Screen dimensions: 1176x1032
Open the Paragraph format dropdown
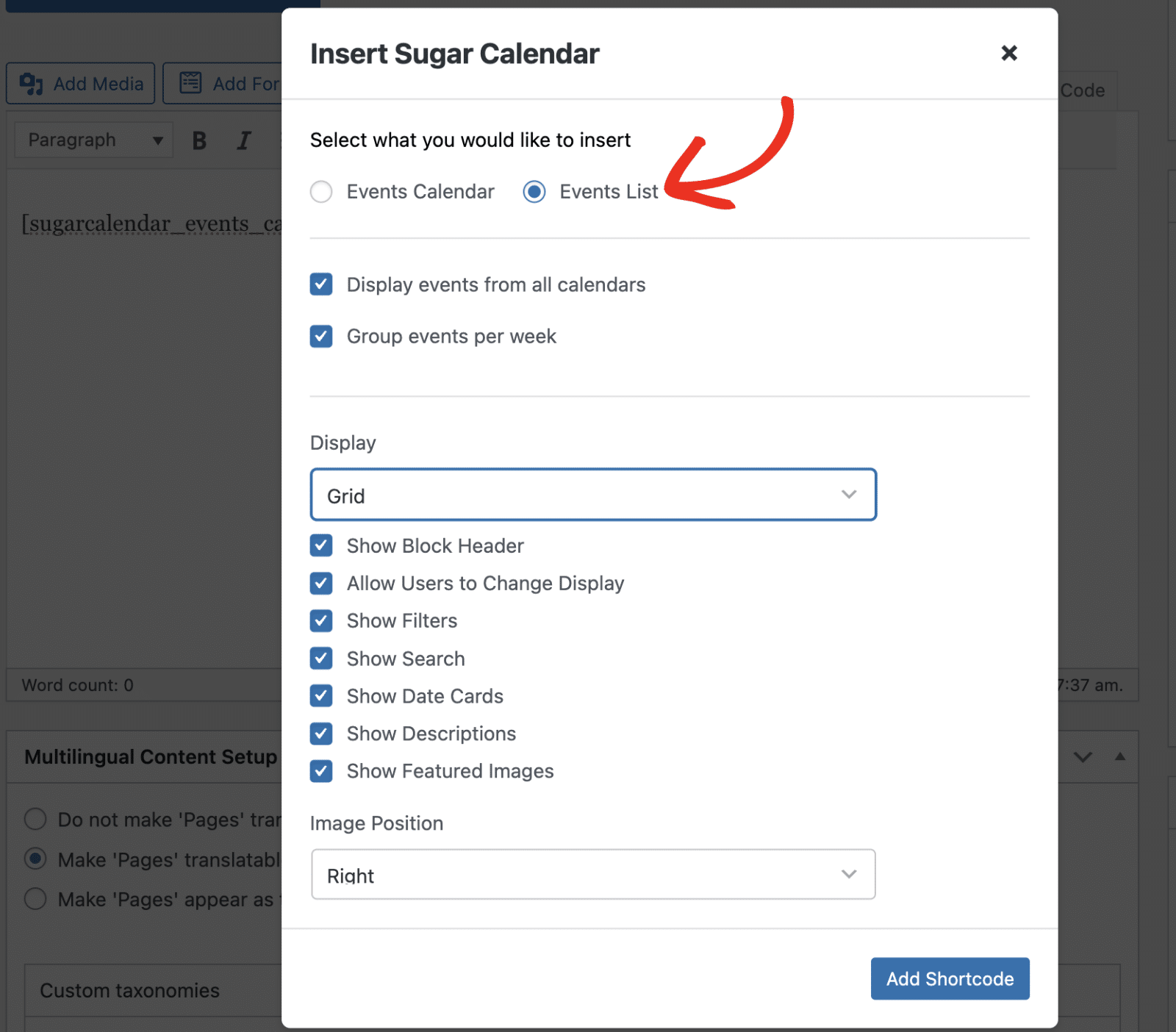tap(94, 140)
